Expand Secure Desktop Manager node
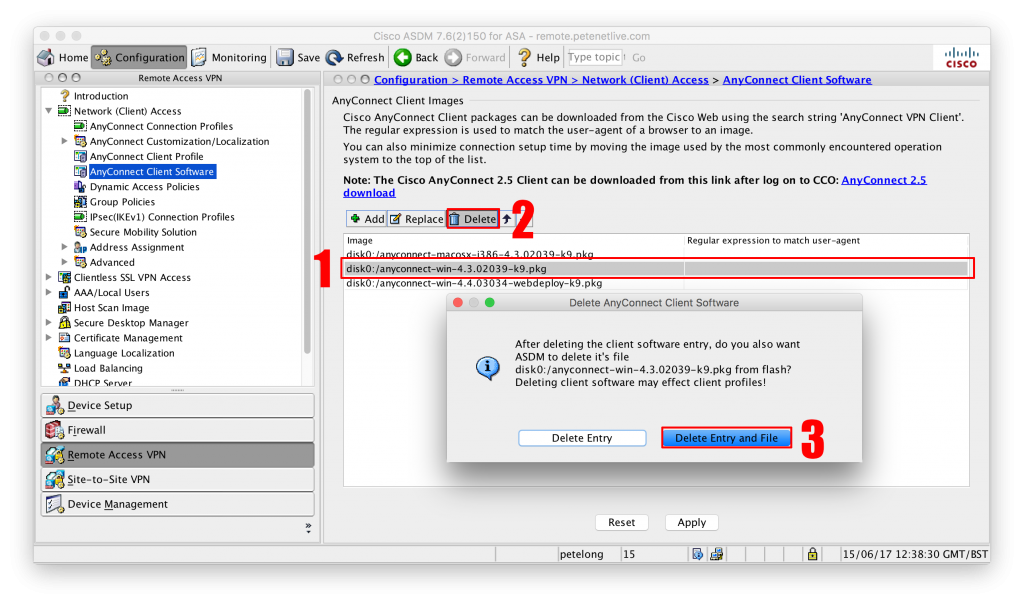 pos(49,323)
